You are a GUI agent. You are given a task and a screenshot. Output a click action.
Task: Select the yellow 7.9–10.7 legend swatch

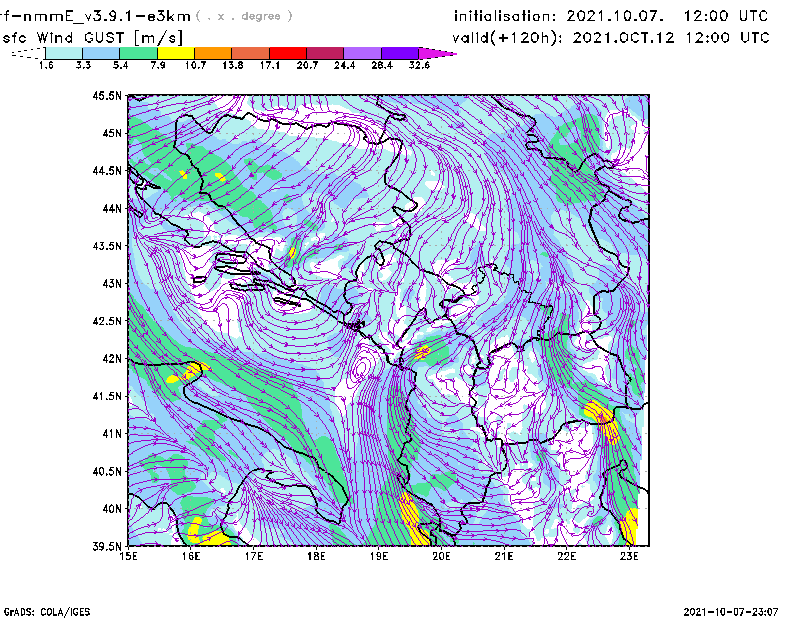tap(176, 53)
